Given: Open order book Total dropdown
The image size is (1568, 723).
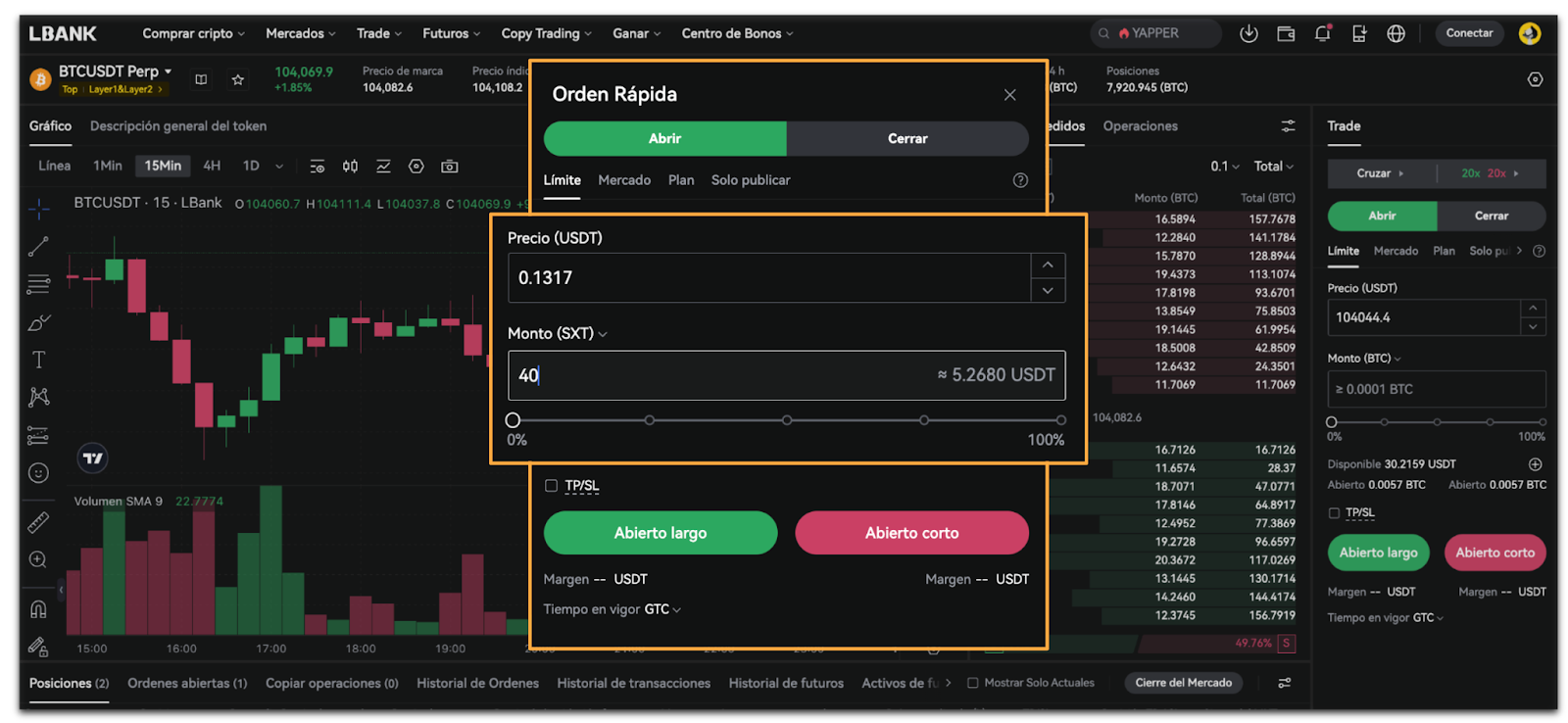Looking at the screenshot, I should click(1274, 167).
